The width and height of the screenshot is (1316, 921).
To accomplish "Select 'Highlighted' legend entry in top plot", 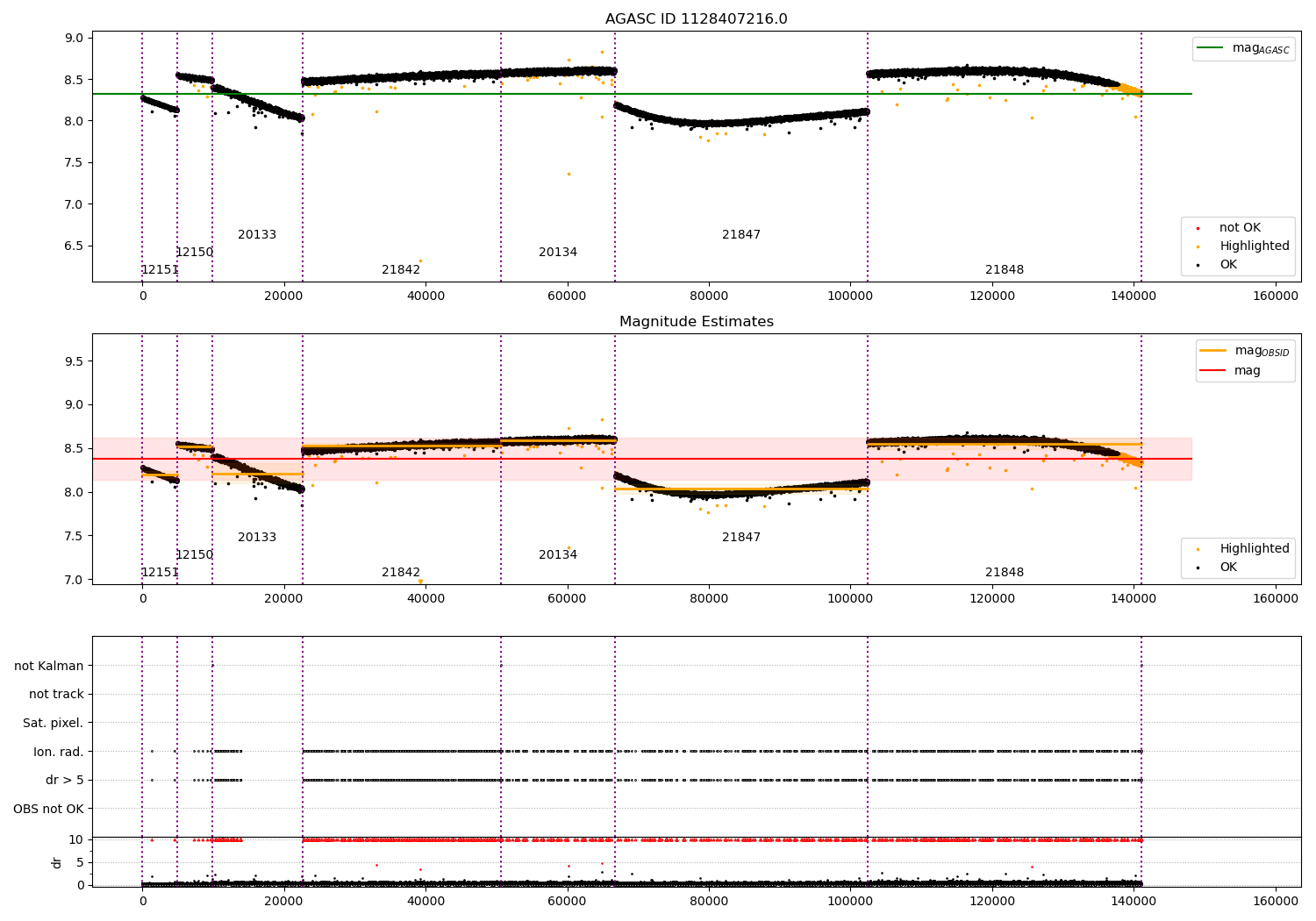I will (1254, 246).
